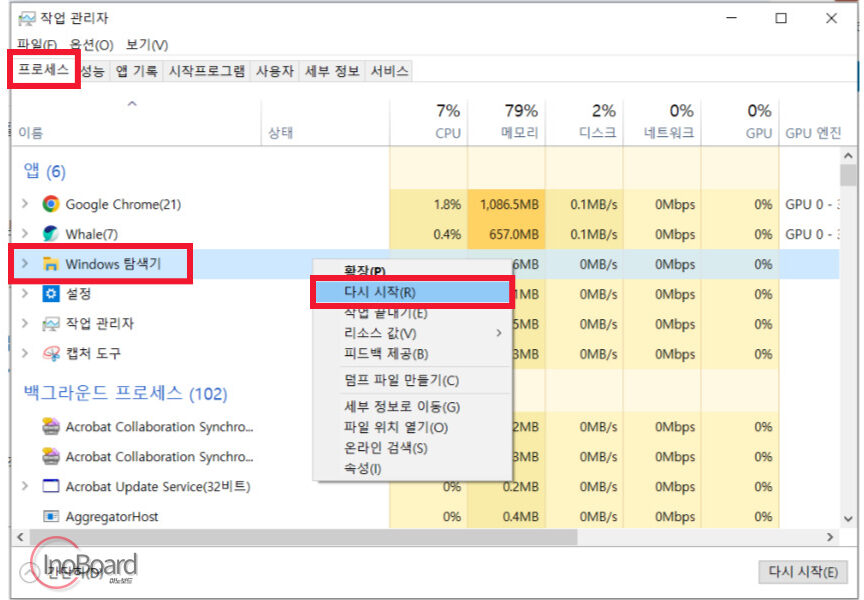
Task: Click the Windows 탐색기 folder icon
Action: point(51,264)
